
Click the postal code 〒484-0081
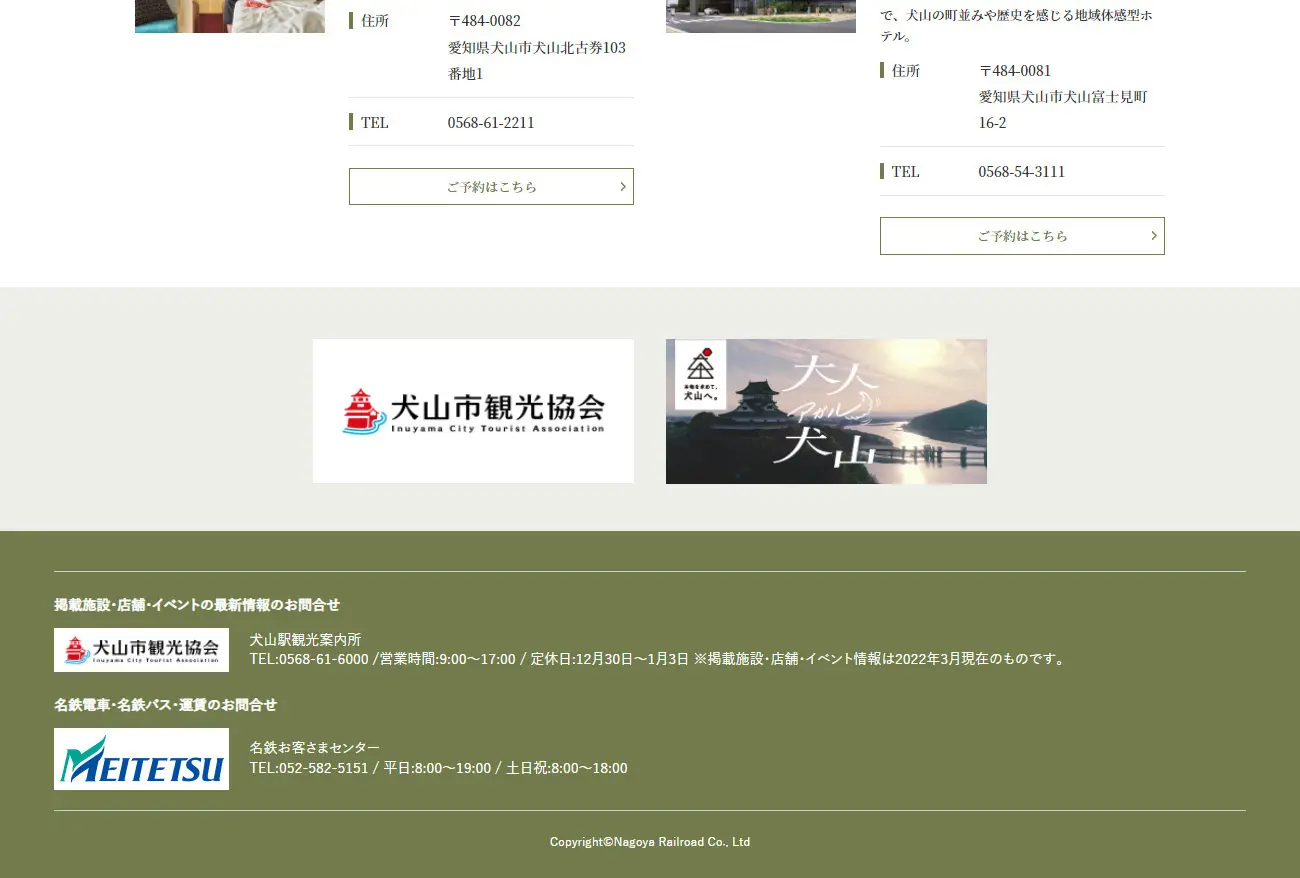coord(1015,71)
